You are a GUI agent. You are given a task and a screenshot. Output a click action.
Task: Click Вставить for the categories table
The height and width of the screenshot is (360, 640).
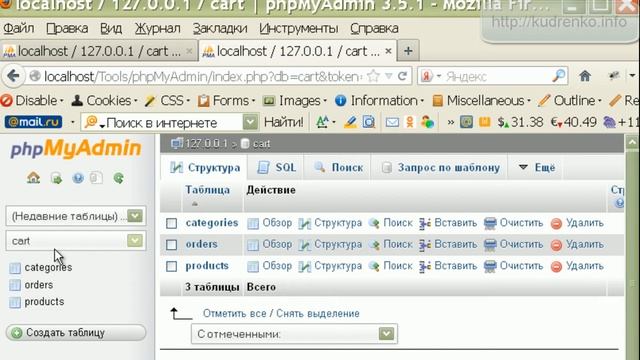point(448,223)
